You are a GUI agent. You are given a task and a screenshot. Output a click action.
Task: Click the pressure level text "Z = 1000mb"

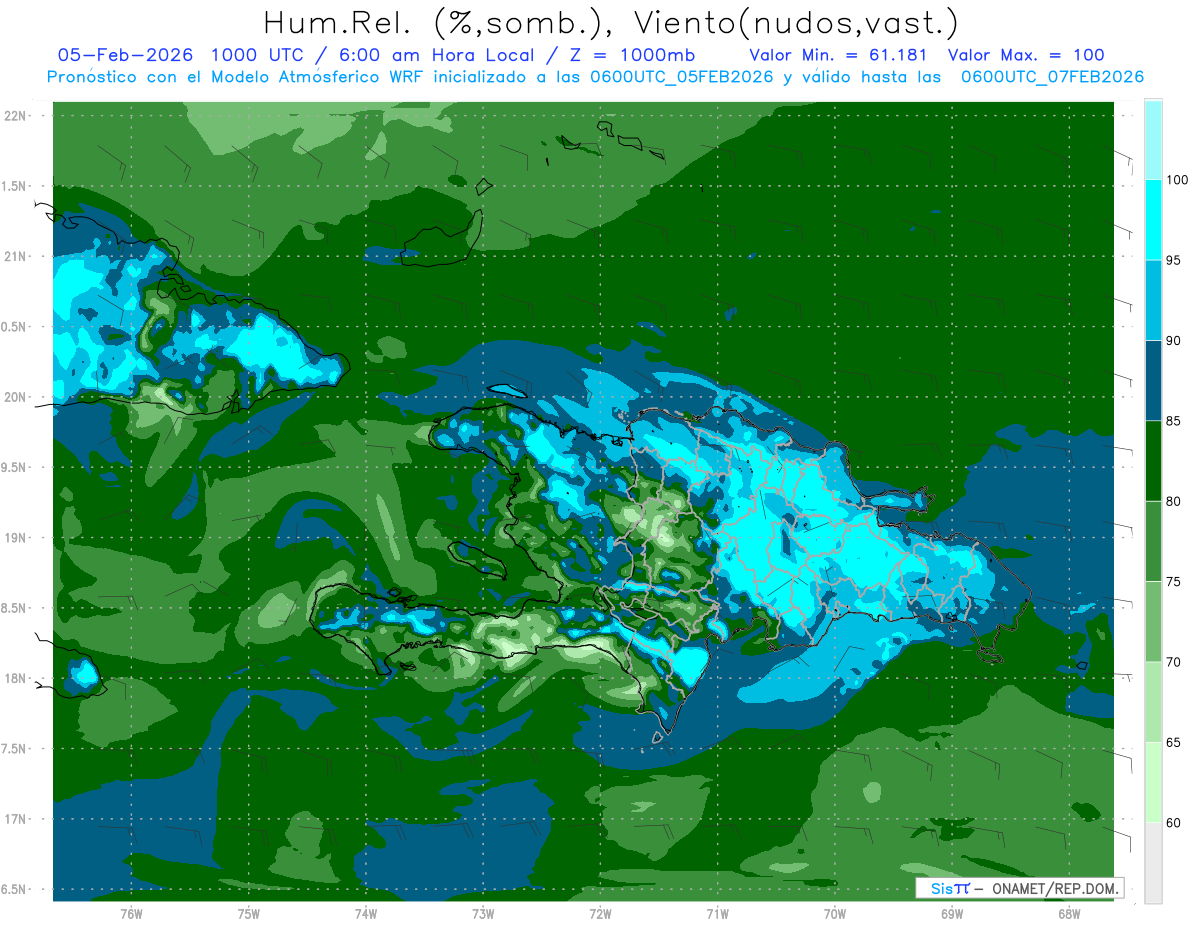pyautogui.click(x=633, y=55)
